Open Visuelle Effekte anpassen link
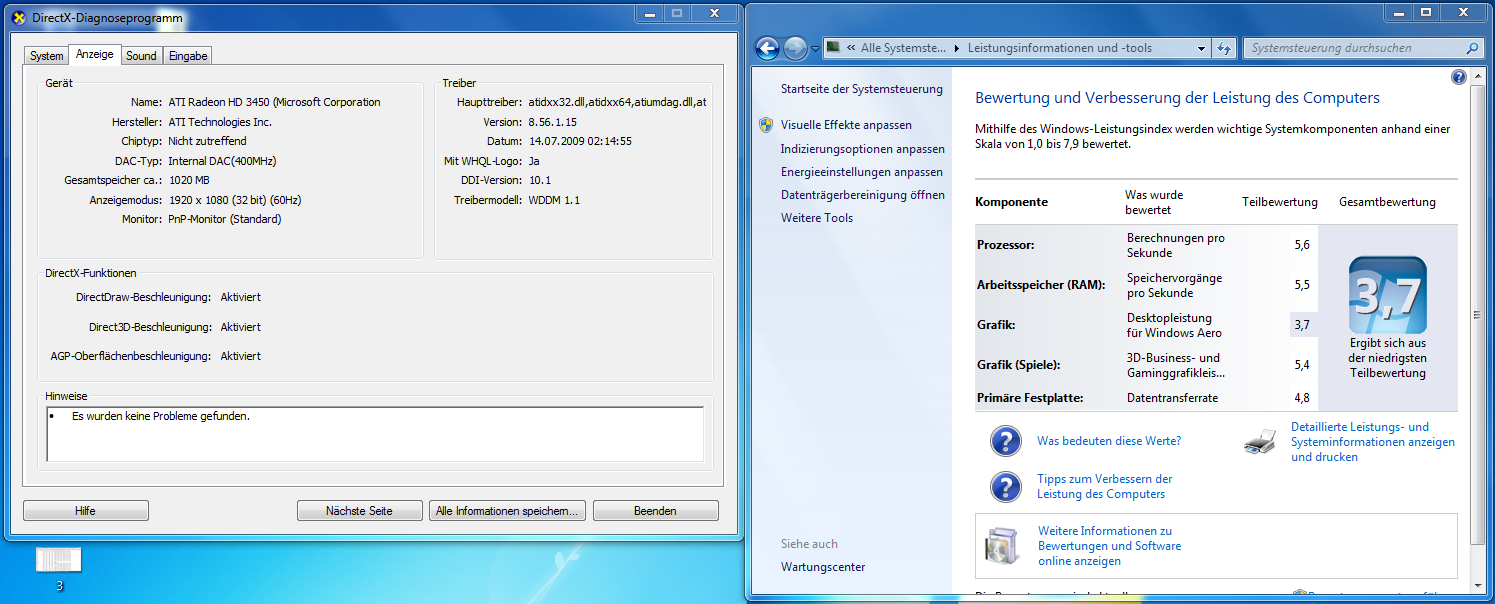This screenshot has height=604, width=1495. click(846, 125)
